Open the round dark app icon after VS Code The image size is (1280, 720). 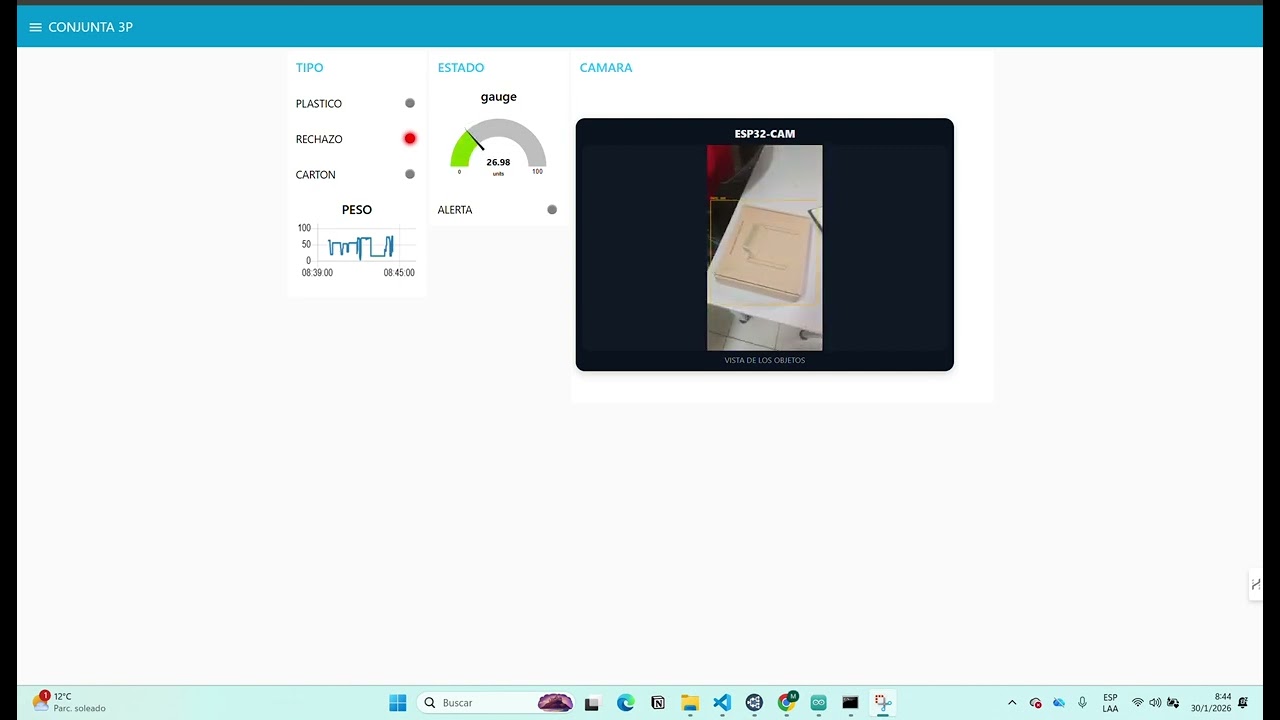point(754,703)
